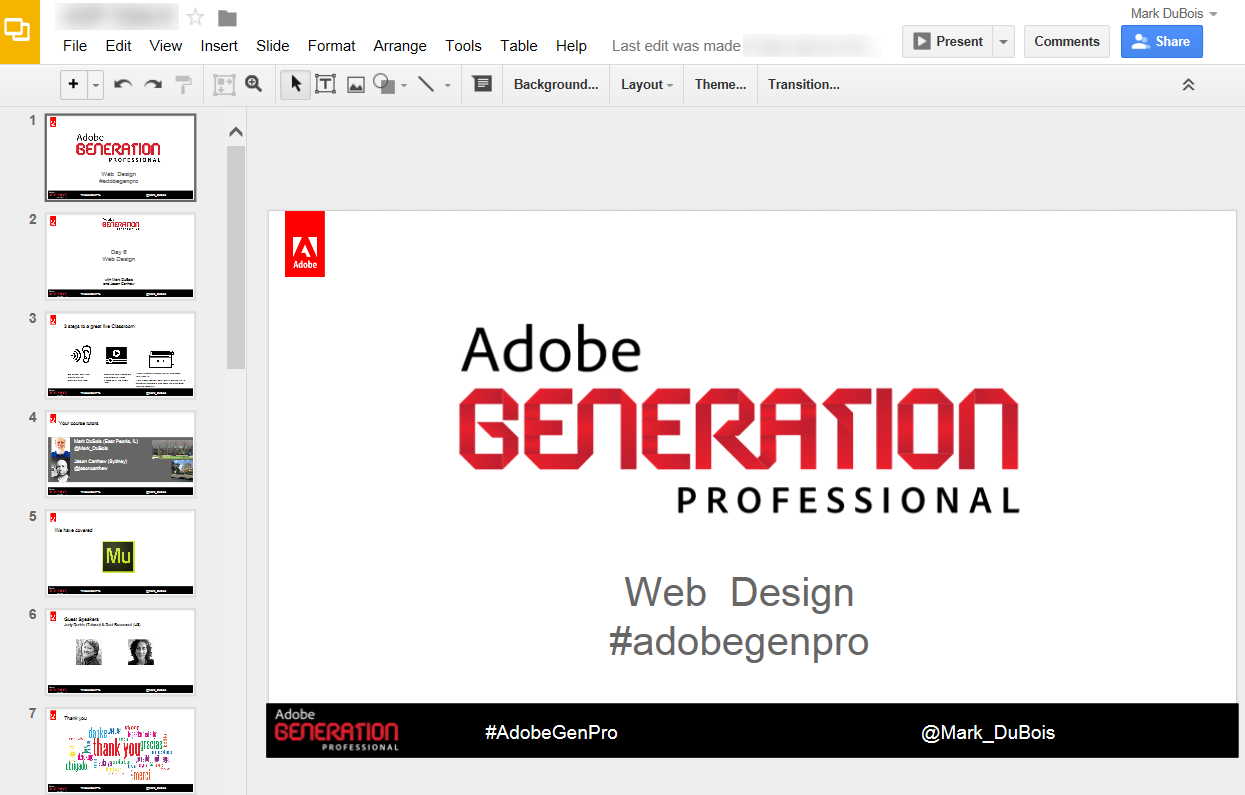This screenshot has width=1245, height=795.
Task: Select the line tool
Action: (x=426, y=85)
